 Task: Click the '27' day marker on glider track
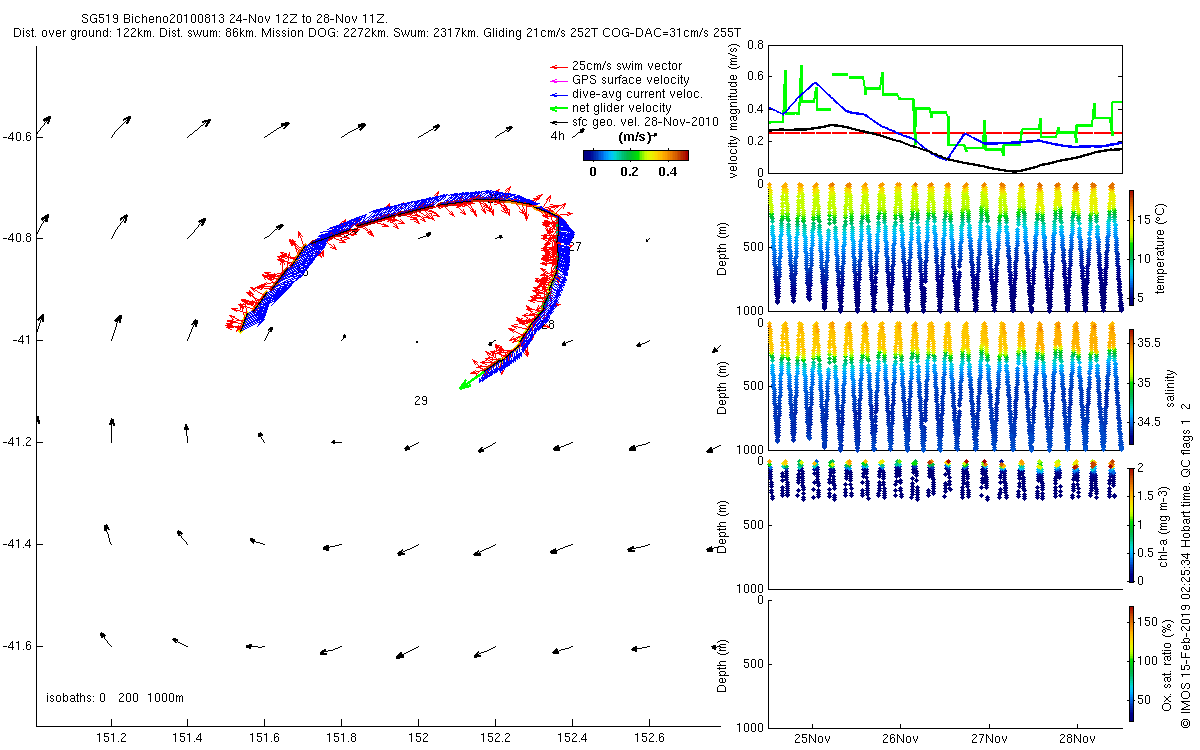click(575, 246)
